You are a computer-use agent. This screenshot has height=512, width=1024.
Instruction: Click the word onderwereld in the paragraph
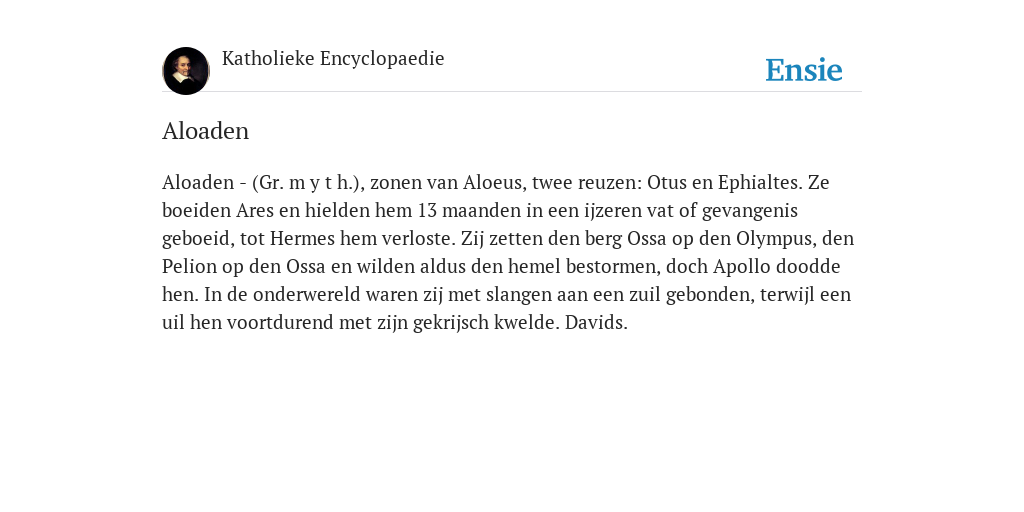(x=306, y=295)
